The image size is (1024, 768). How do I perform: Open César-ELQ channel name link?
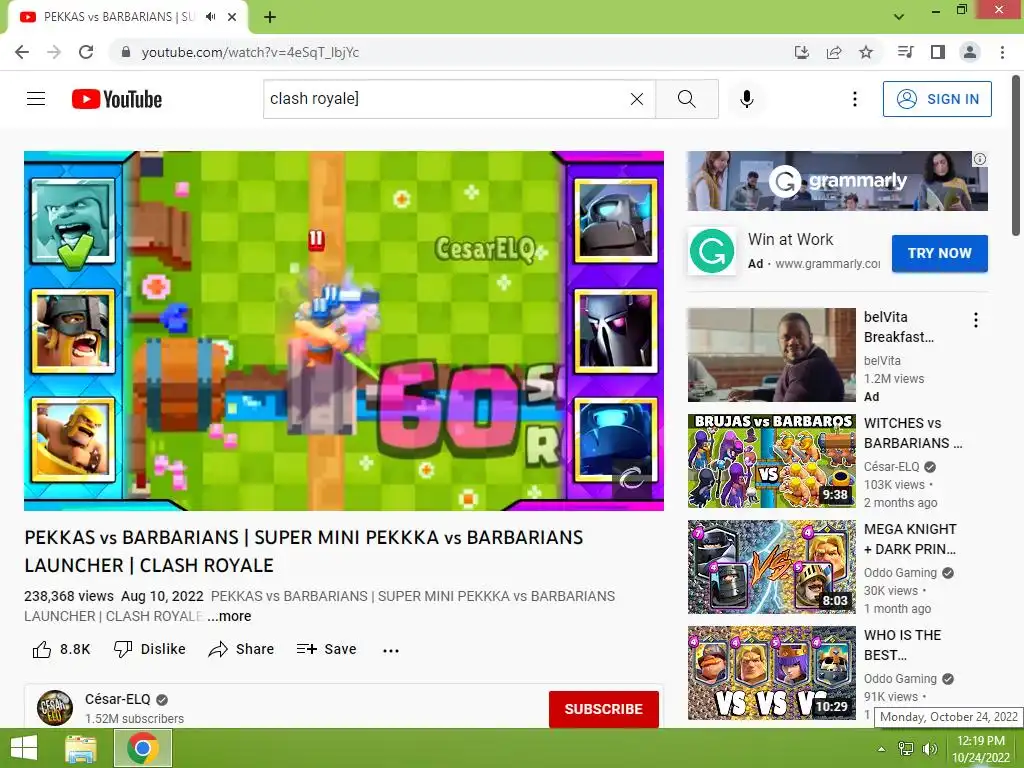(x=118, y=699)
